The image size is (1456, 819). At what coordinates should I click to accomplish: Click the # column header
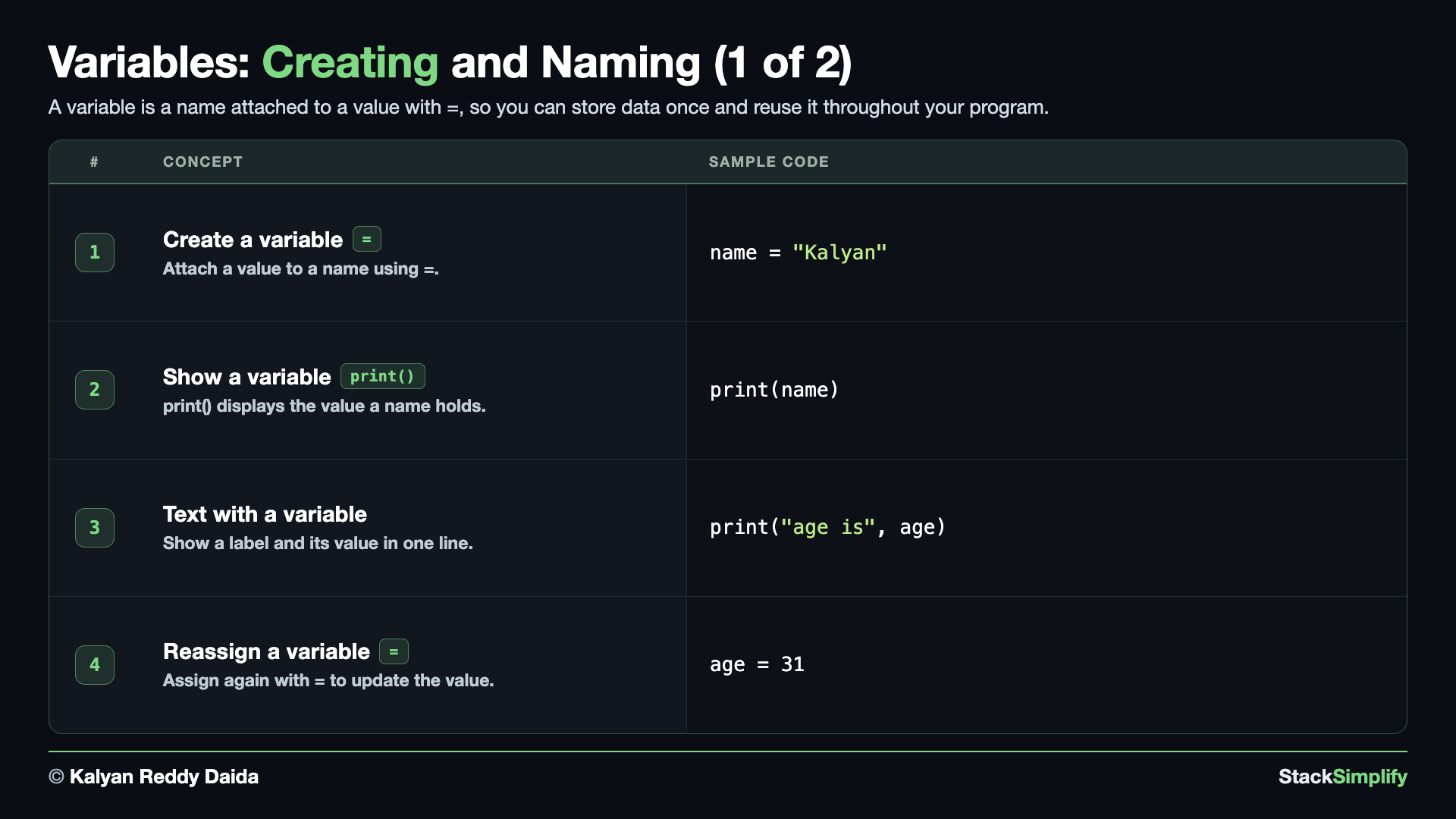94,162
